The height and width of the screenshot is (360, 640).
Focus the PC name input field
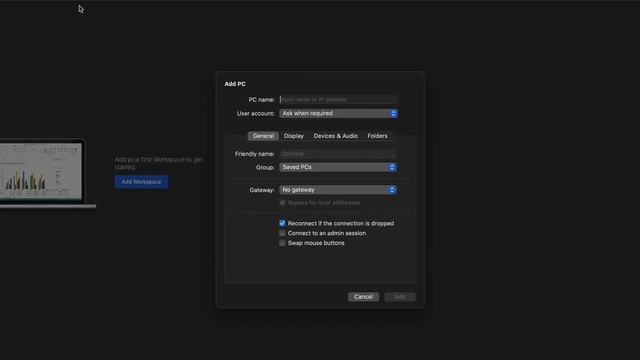point(338,100)
